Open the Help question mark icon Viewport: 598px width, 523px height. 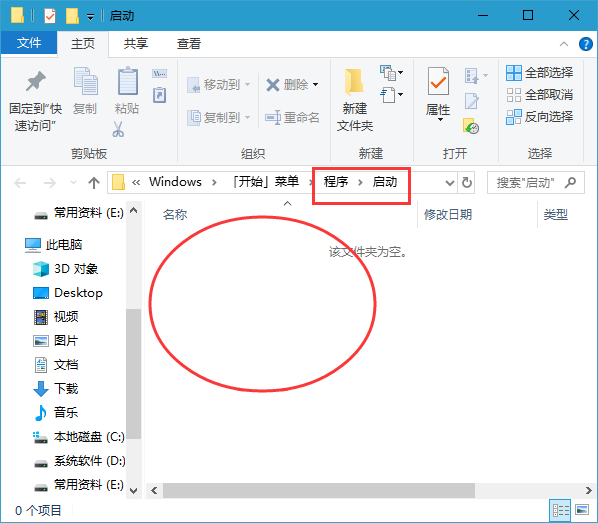[x=585, y=44]
